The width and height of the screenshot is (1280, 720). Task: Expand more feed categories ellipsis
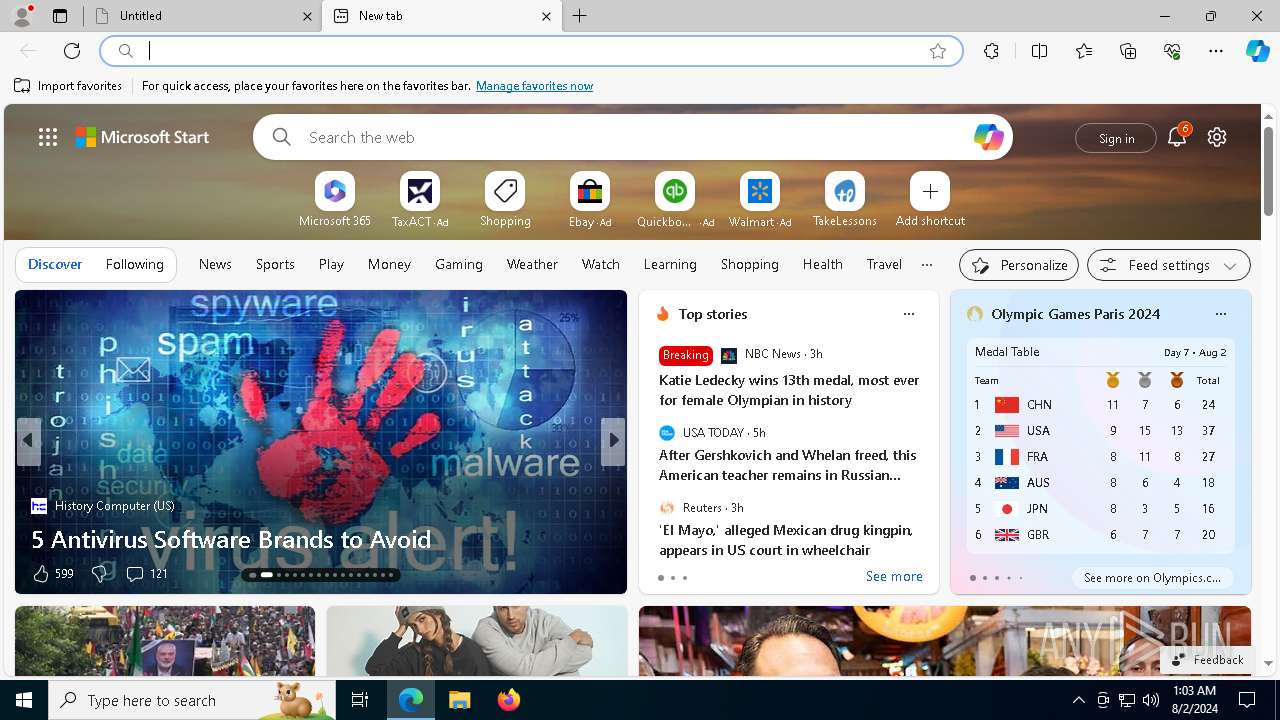[927, 265]
